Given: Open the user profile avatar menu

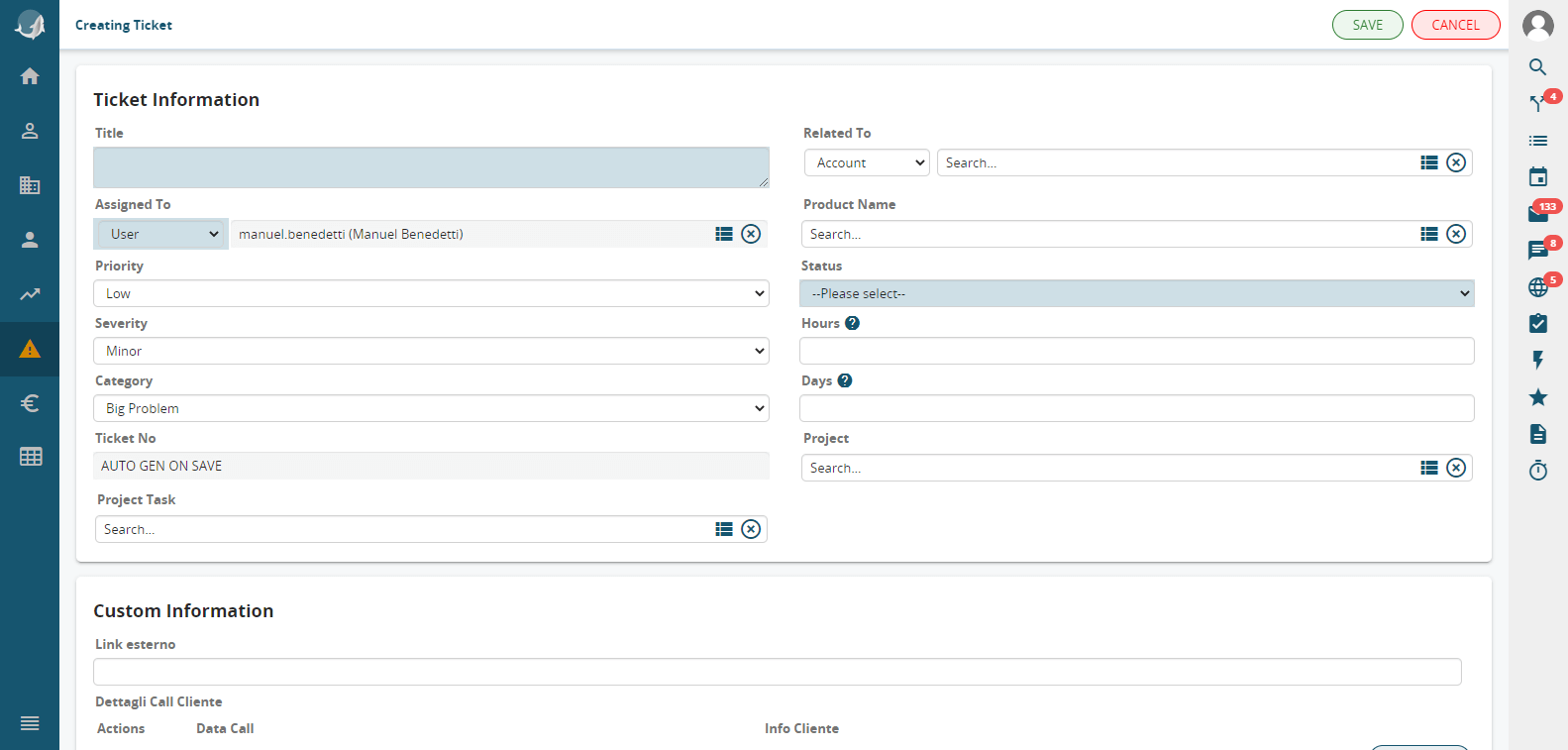Looking at the screenshot, I should [1537, 25].
